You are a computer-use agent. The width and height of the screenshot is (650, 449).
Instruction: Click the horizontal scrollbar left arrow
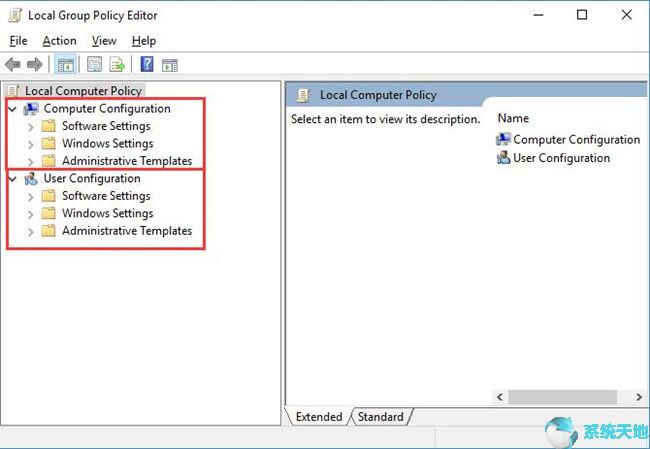pyautogui.click(x=500, y=397)
